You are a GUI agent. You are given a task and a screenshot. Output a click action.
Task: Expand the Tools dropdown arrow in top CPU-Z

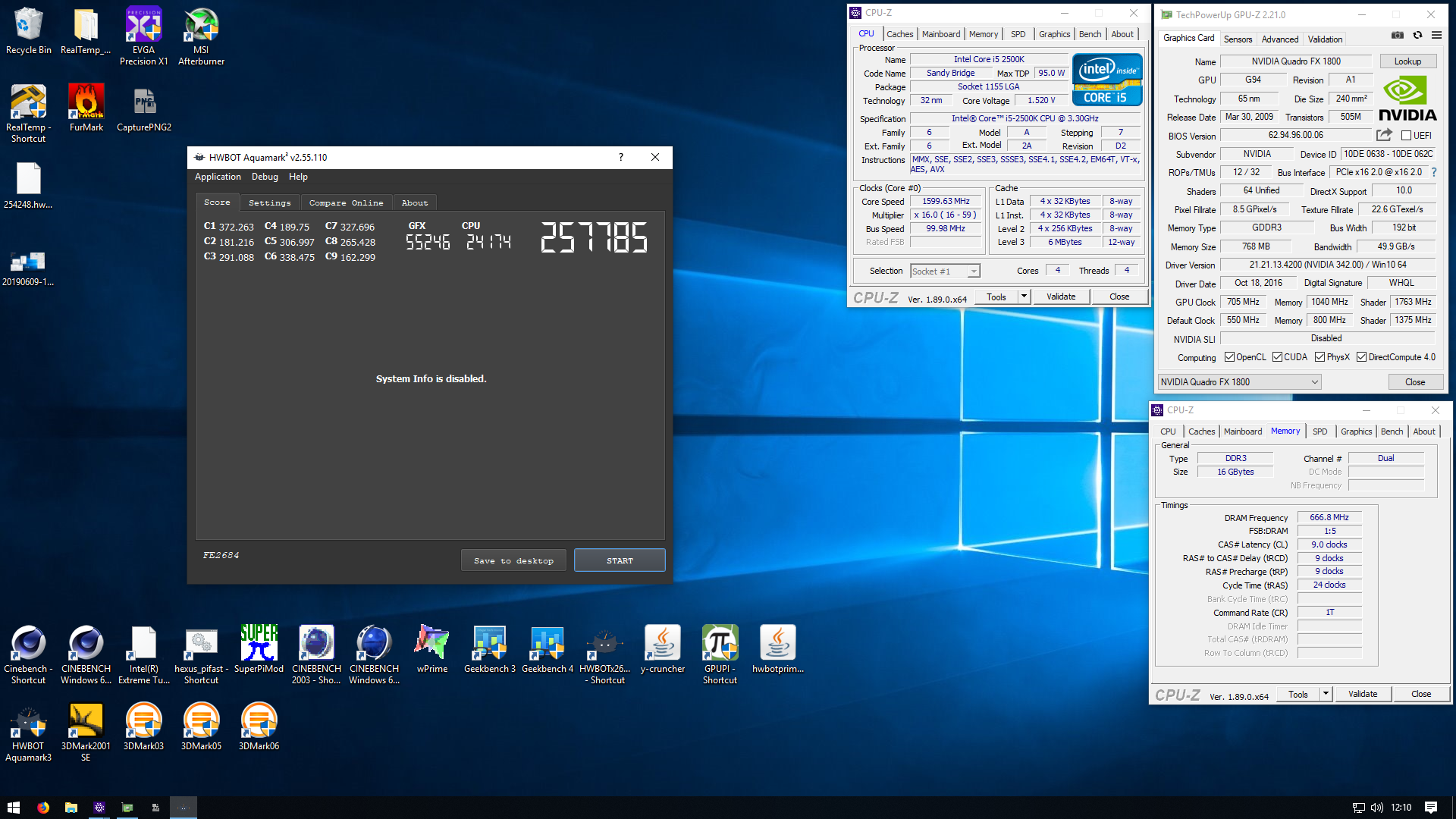click(x=1024, y=297)
